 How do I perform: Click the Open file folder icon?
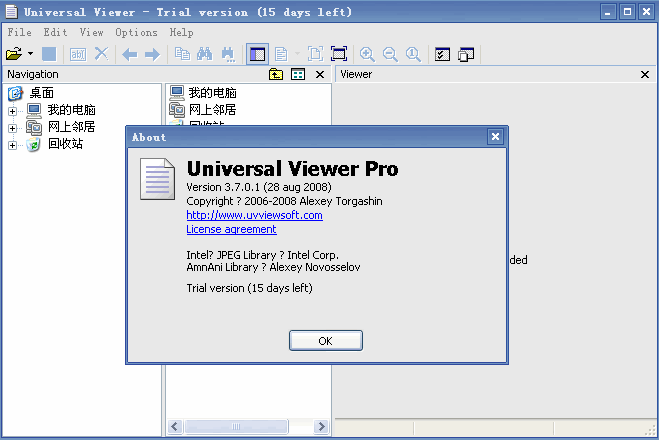14,54
